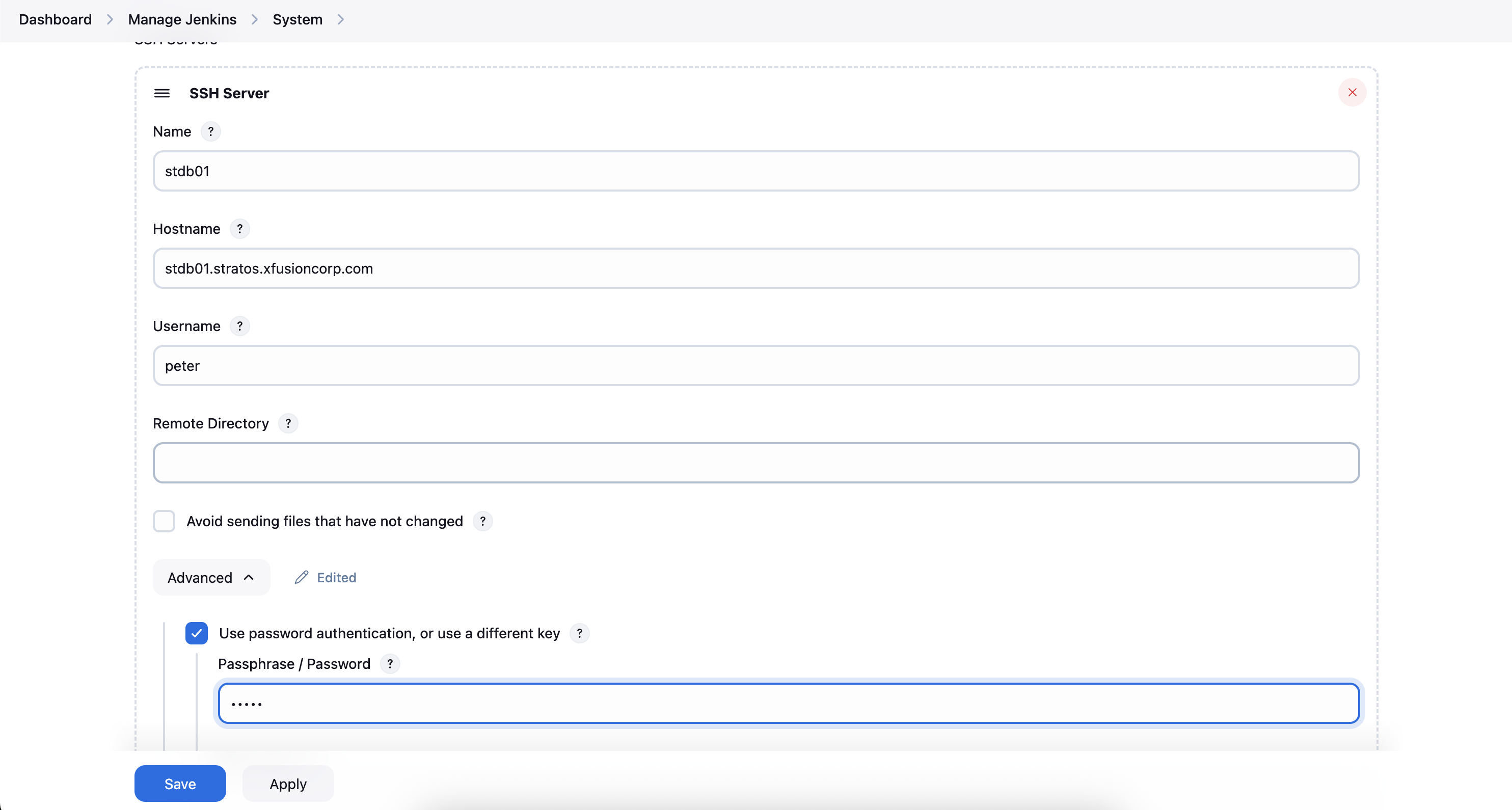
Task: Open help for the Username field
Action: (x=239, y=327)
